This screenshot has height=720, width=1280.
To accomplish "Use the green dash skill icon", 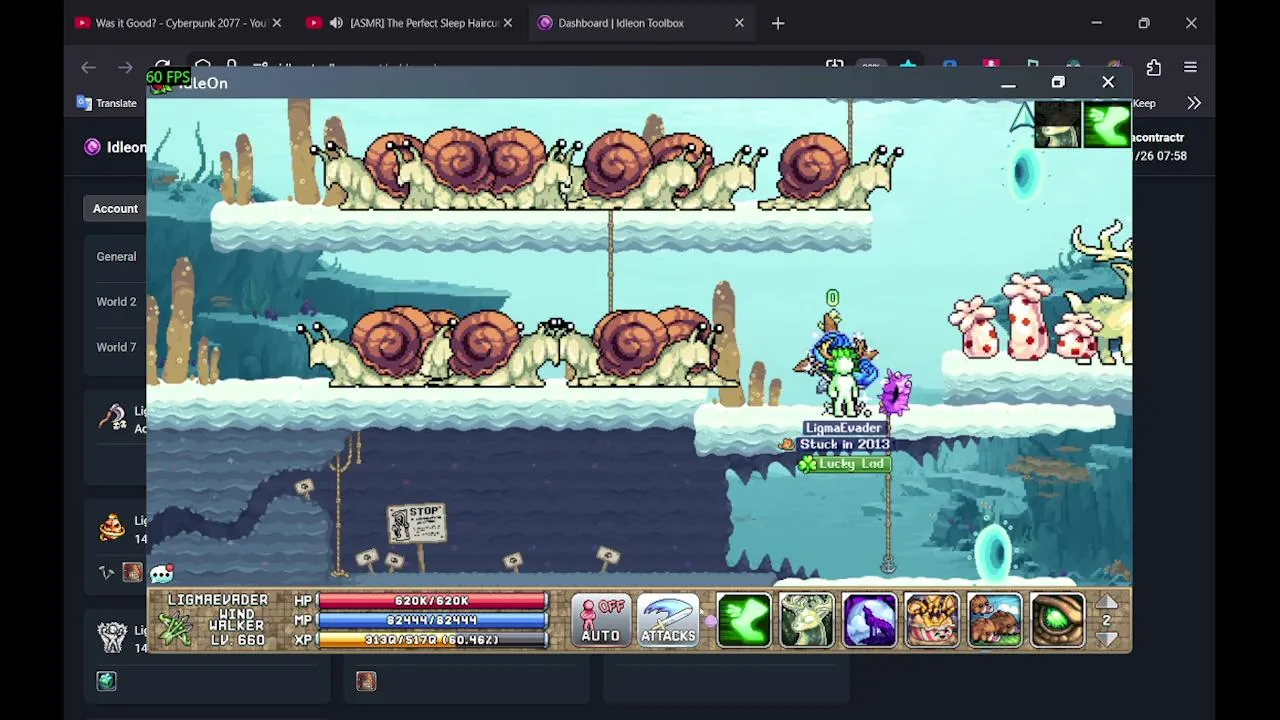I will click(744, 620).
